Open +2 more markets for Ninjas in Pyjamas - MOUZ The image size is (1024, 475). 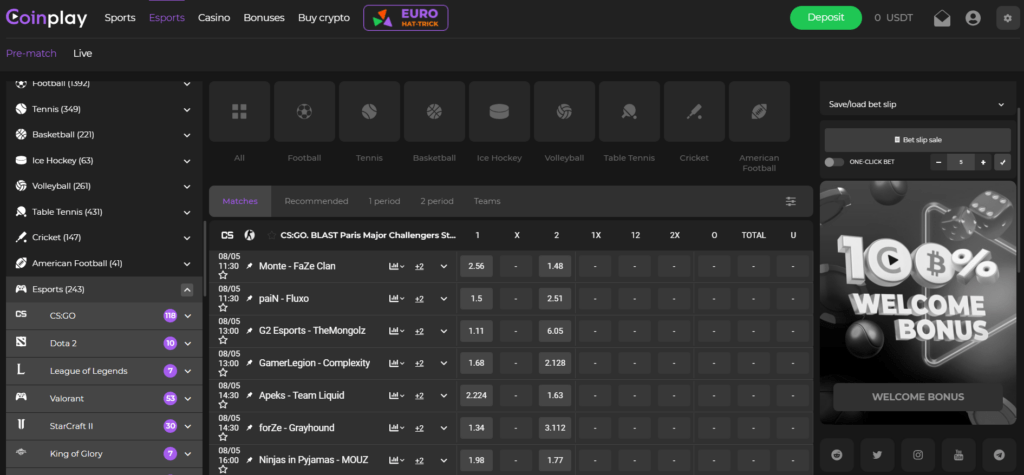pyautogui.click(x=419, y=460)
